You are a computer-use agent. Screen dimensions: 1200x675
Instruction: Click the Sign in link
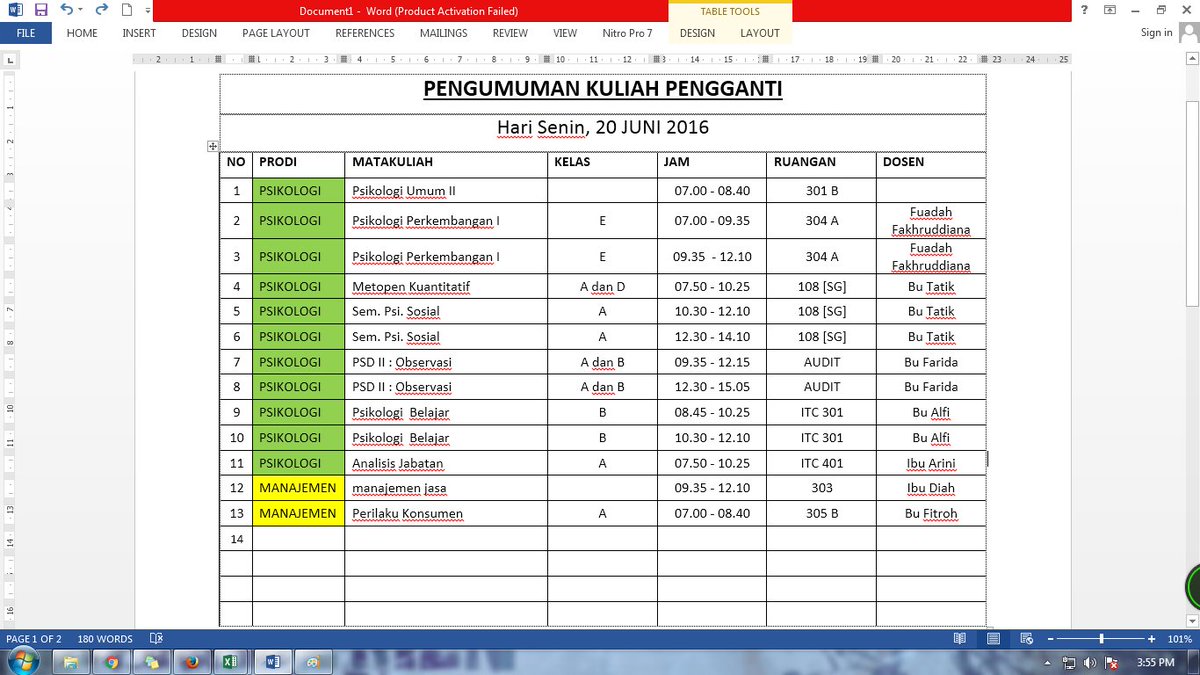[x=1156, y=33]
